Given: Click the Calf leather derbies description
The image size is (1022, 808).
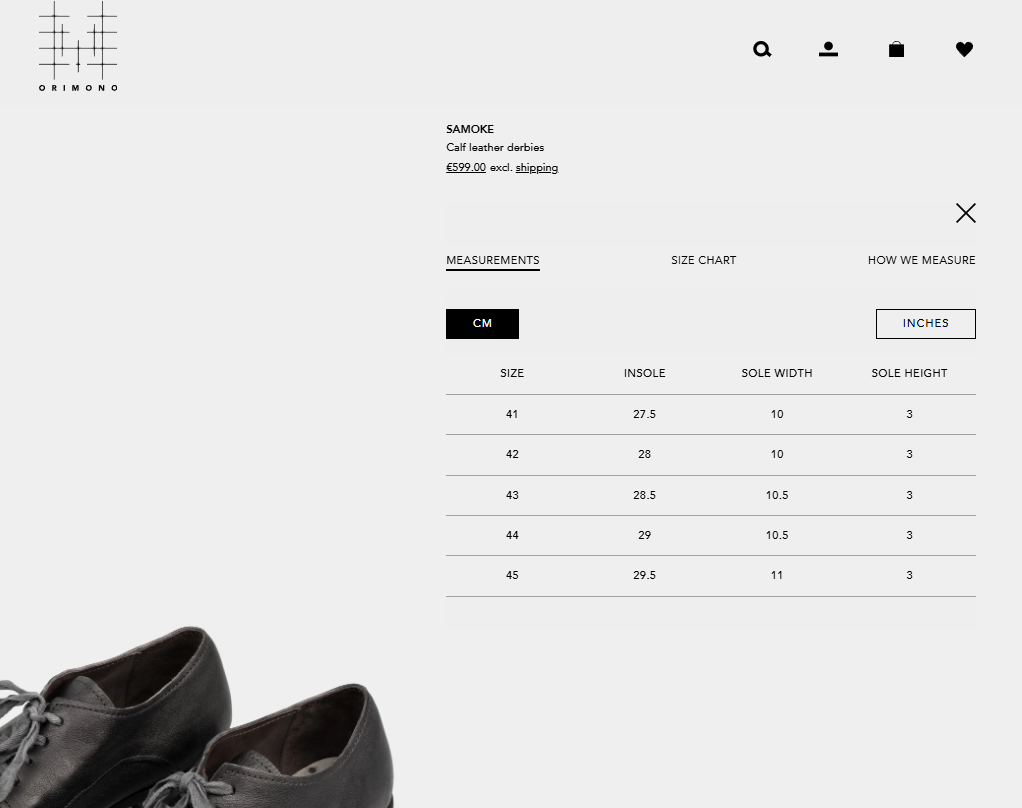Looking at the screenshot, I should tap(495, 148).
